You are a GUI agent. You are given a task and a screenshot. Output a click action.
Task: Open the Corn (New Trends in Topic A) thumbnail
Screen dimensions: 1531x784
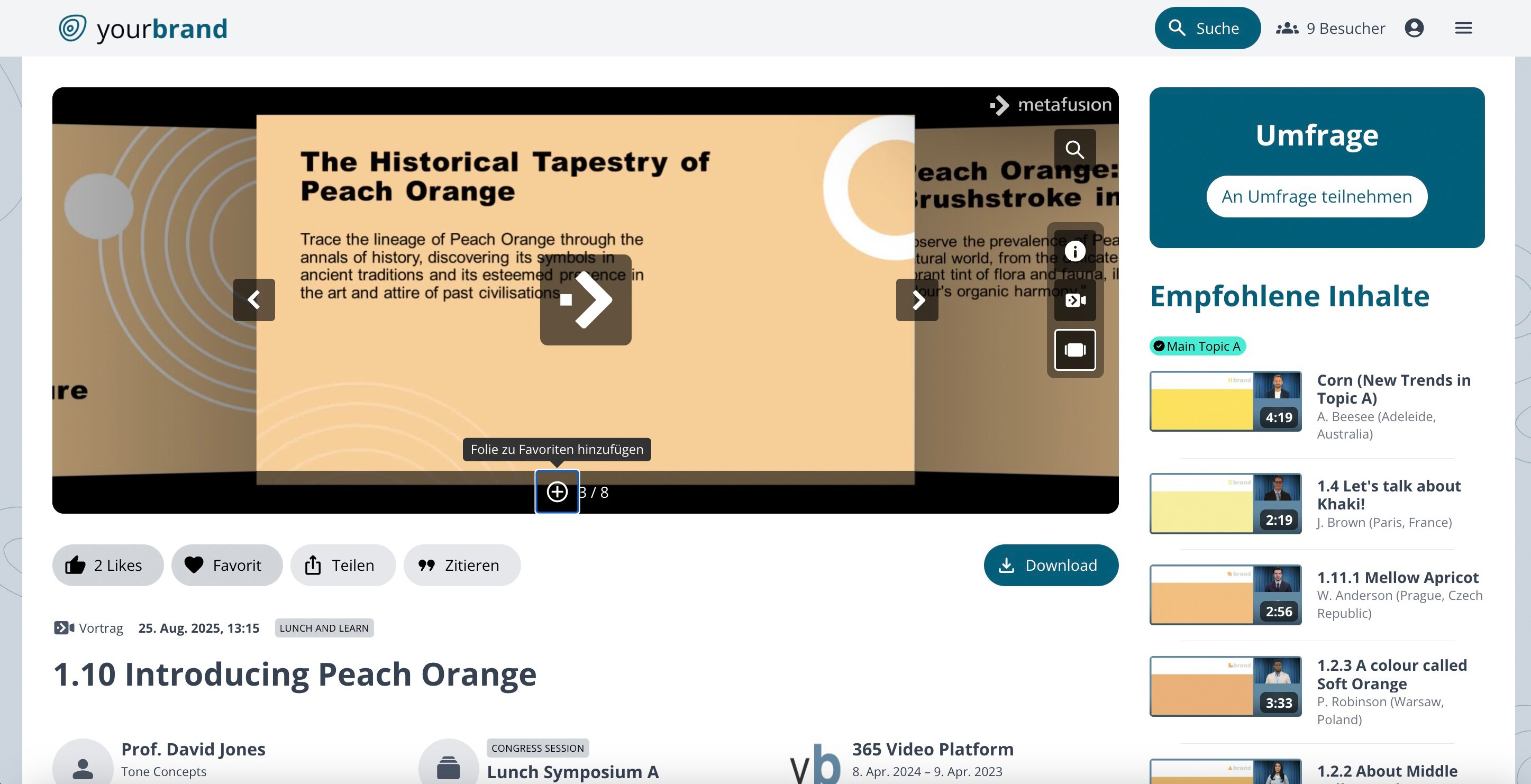[1226, 401]
